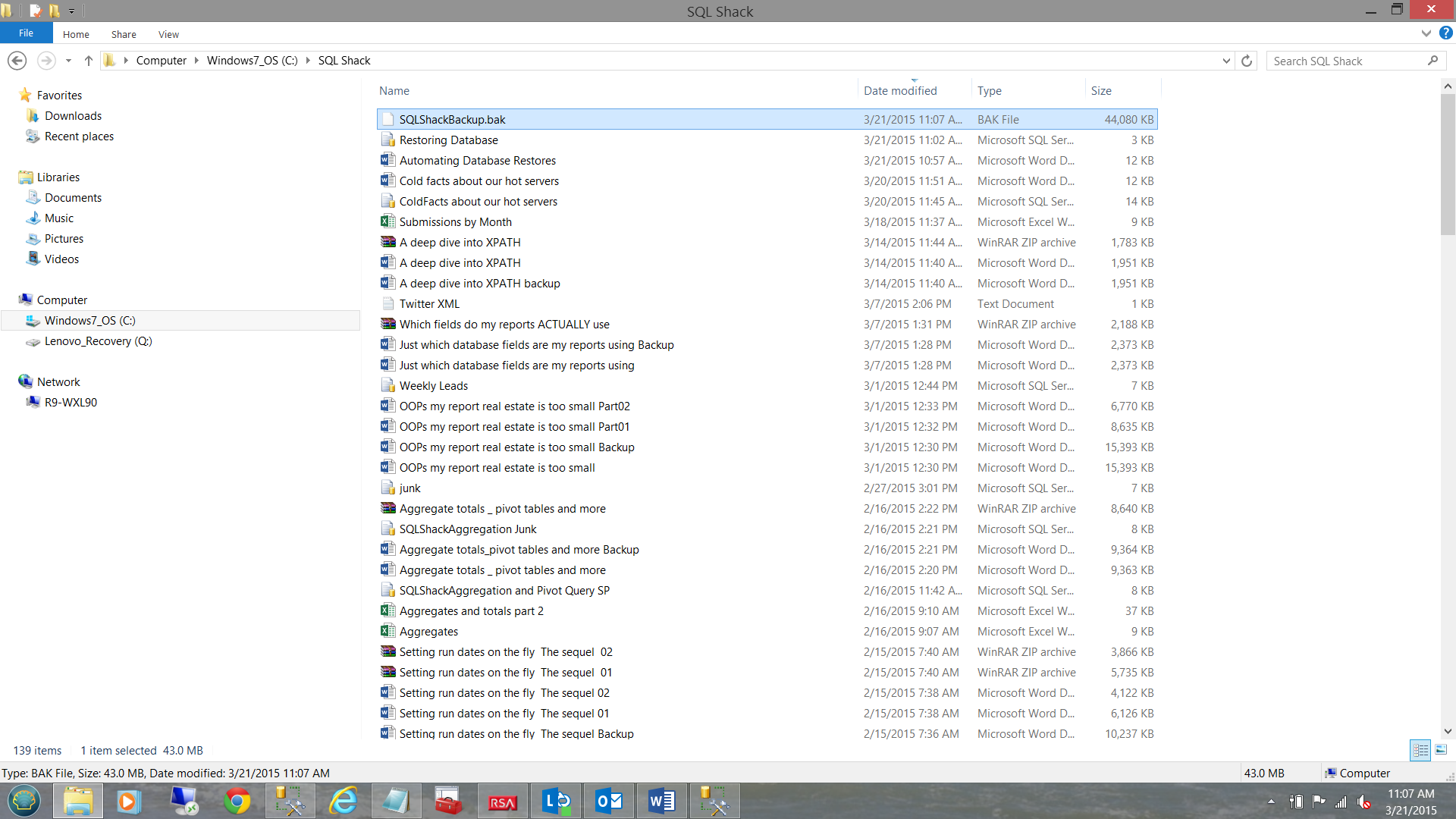The image size is (1456, 819).
Task: Select Downloads under Favorites
Action: [73, 116]
